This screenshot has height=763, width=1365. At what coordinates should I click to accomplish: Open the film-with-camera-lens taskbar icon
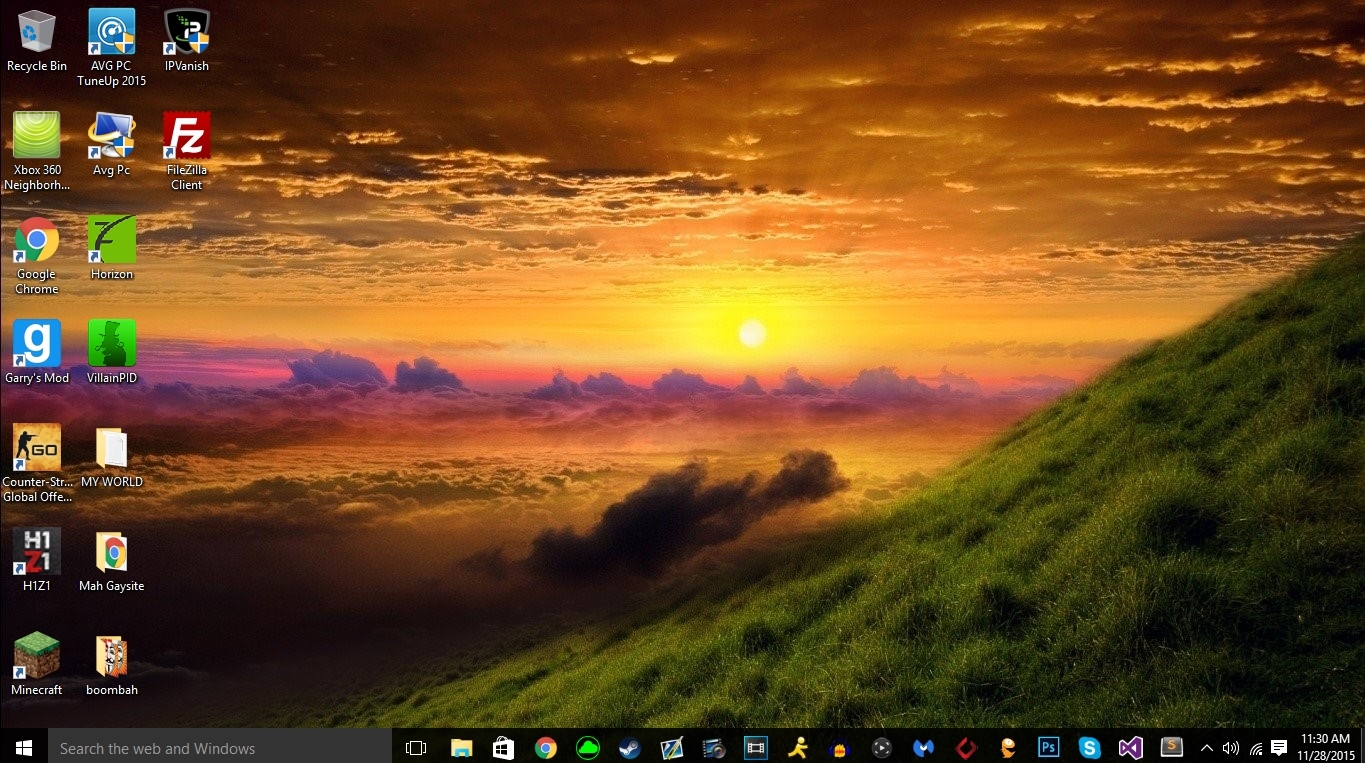713,748
